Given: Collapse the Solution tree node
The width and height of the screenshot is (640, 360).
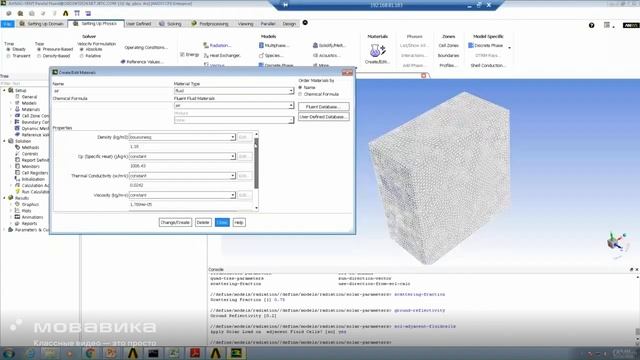Looking at the screenshot, I should click(x=4, y=141).
